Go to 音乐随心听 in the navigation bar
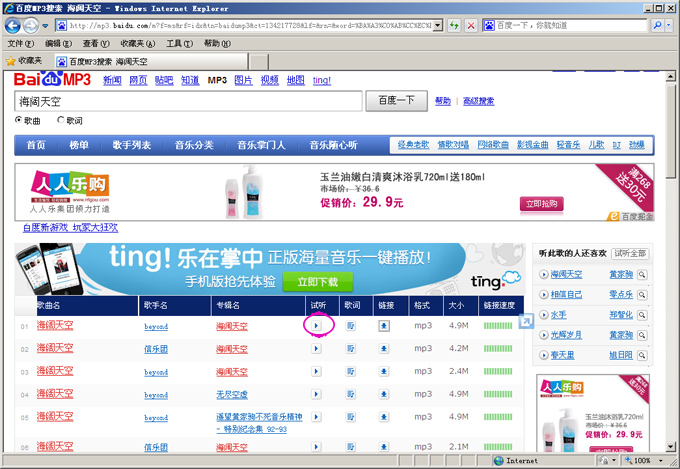 [333, 145]
